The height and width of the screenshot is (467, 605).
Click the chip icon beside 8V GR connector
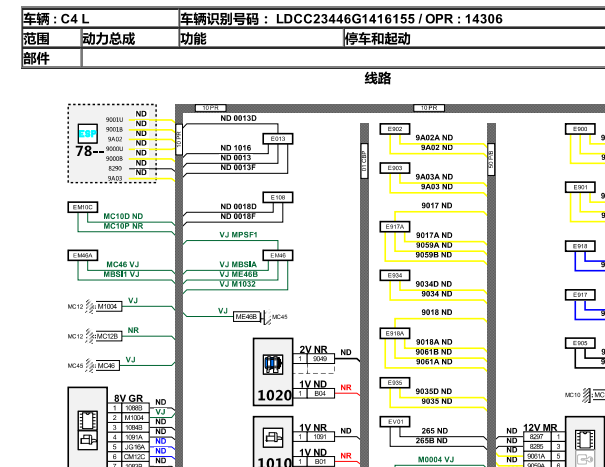tap(88, 420)
